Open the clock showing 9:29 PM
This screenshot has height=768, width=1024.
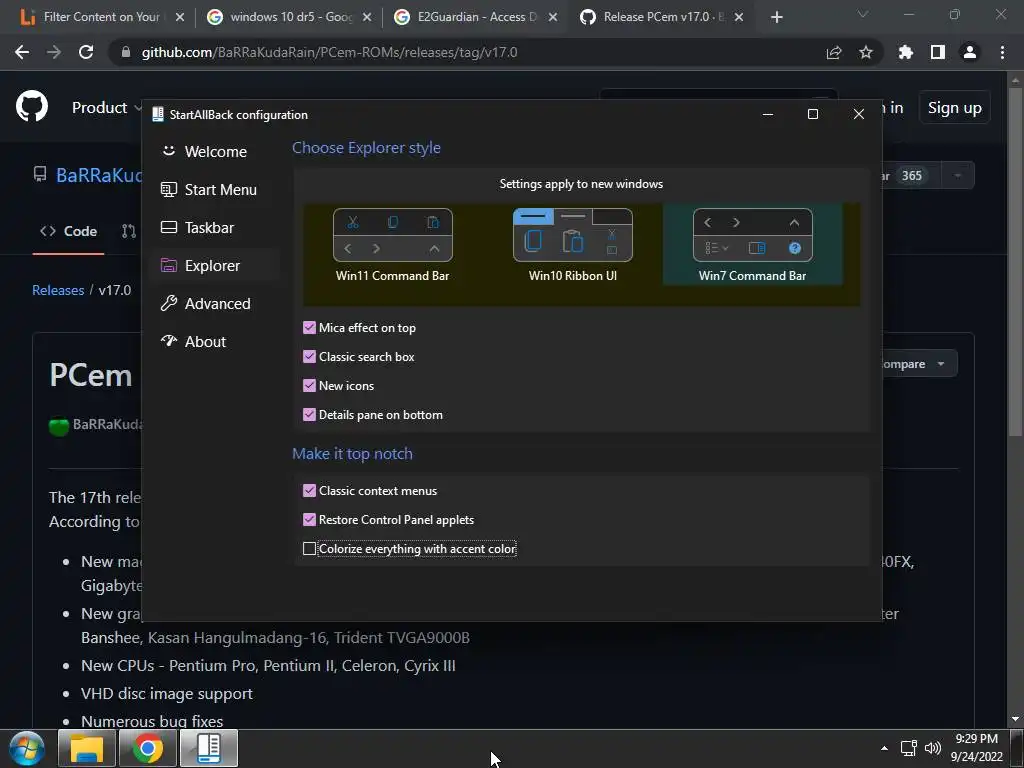tap(977, 748)
